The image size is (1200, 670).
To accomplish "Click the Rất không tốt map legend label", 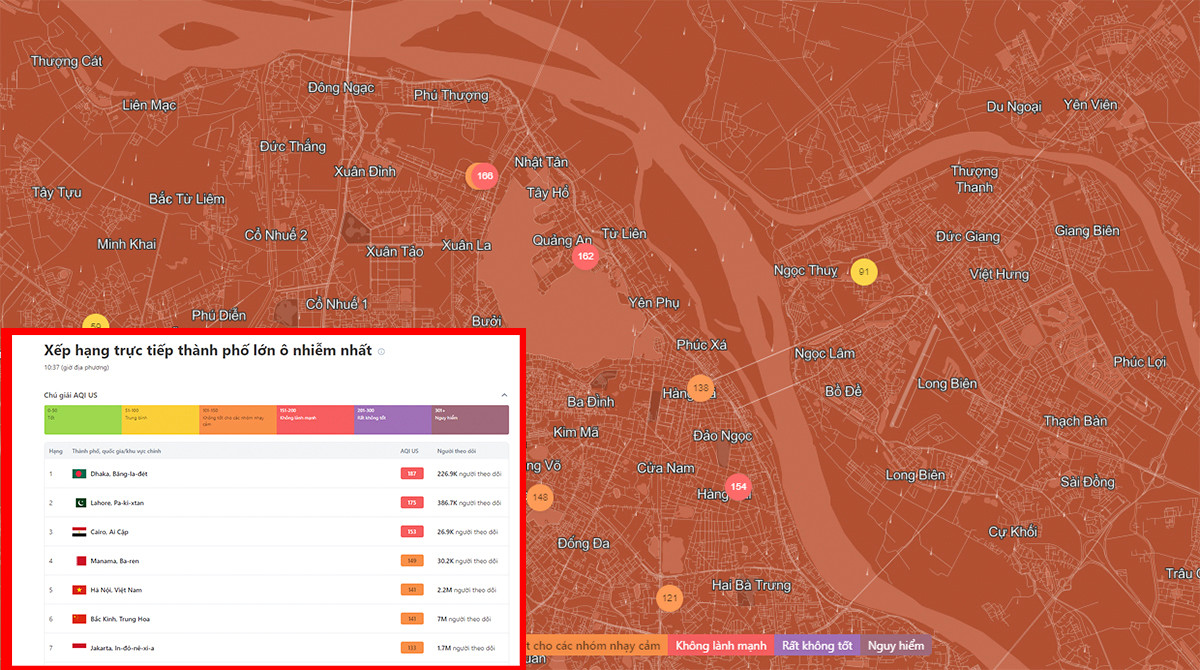I will (x=817, y=646).
